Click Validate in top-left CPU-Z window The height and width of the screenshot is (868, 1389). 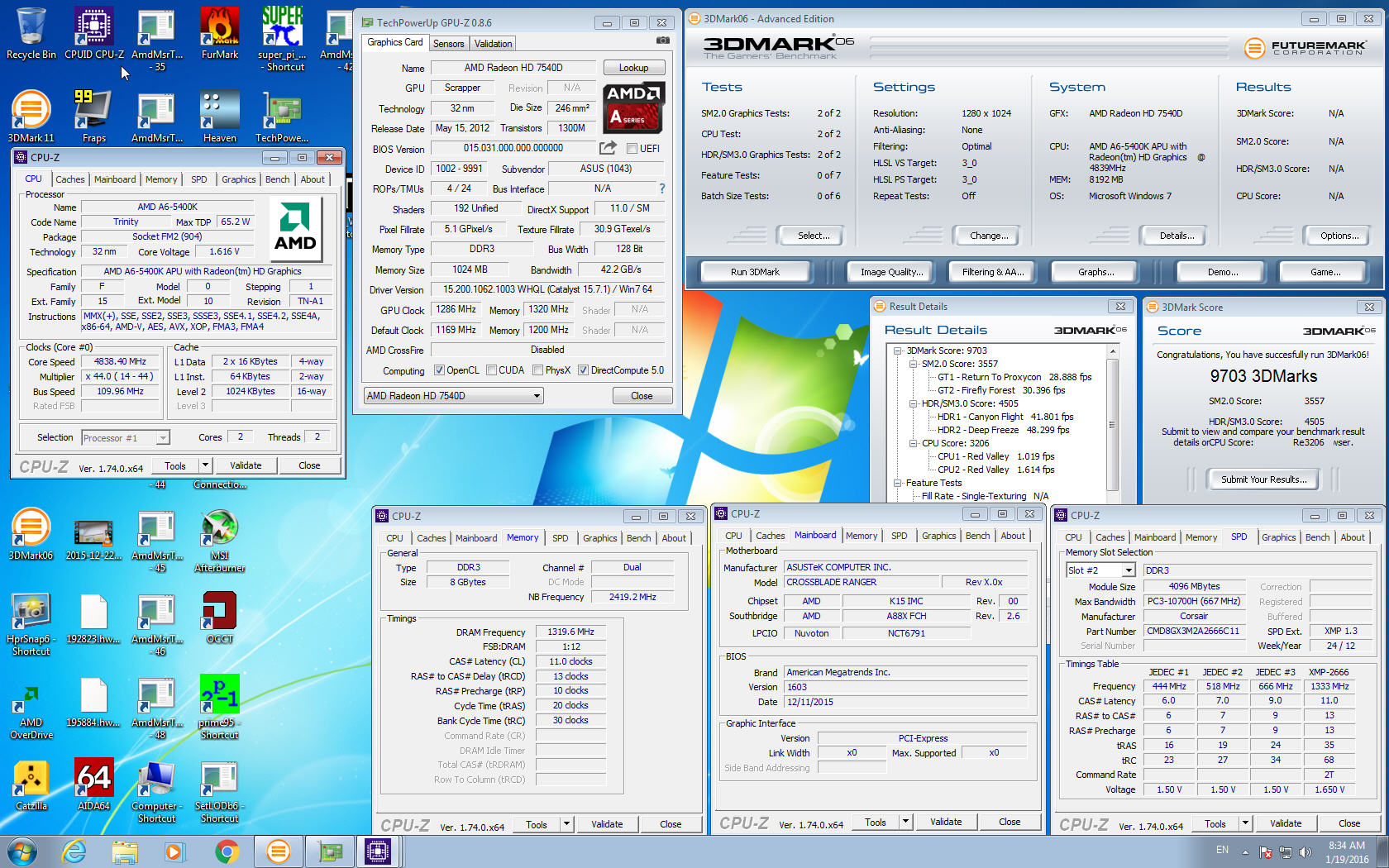pyautogui.click(x=246, y=465)
